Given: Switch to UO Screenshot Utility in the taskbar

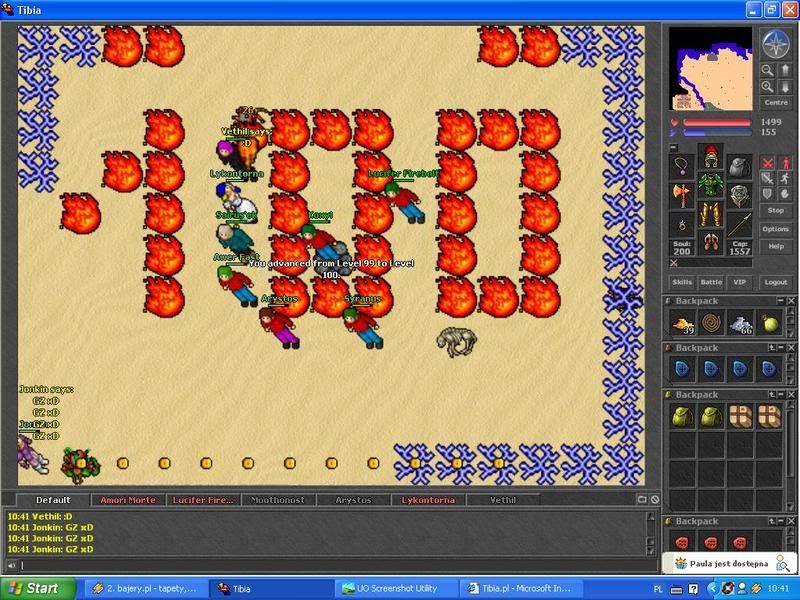Looking at the screenshot, I should [395, 588].
